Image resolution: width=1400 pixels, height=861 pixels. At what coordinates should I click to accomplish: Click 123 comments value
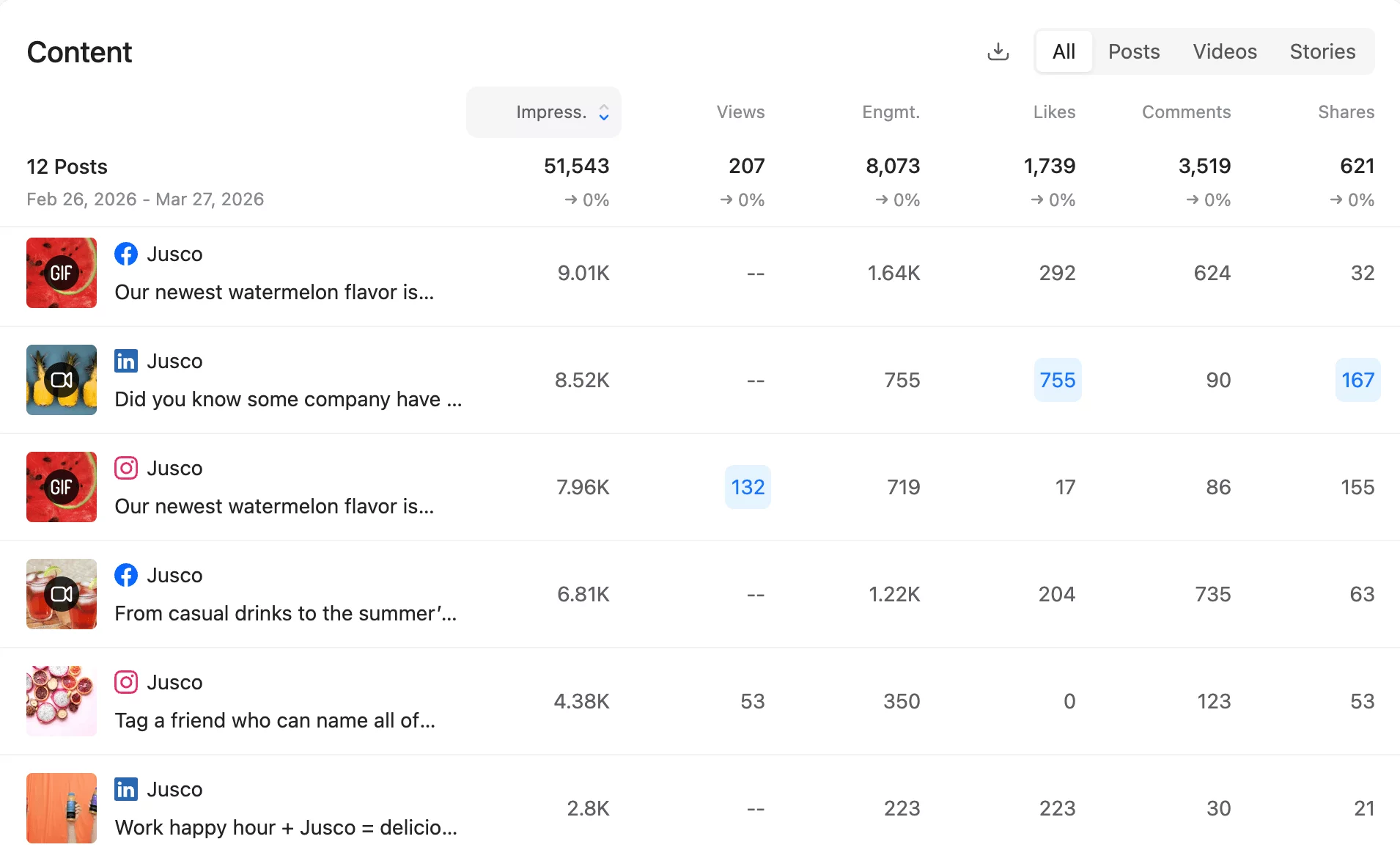tap(1214, 701)
